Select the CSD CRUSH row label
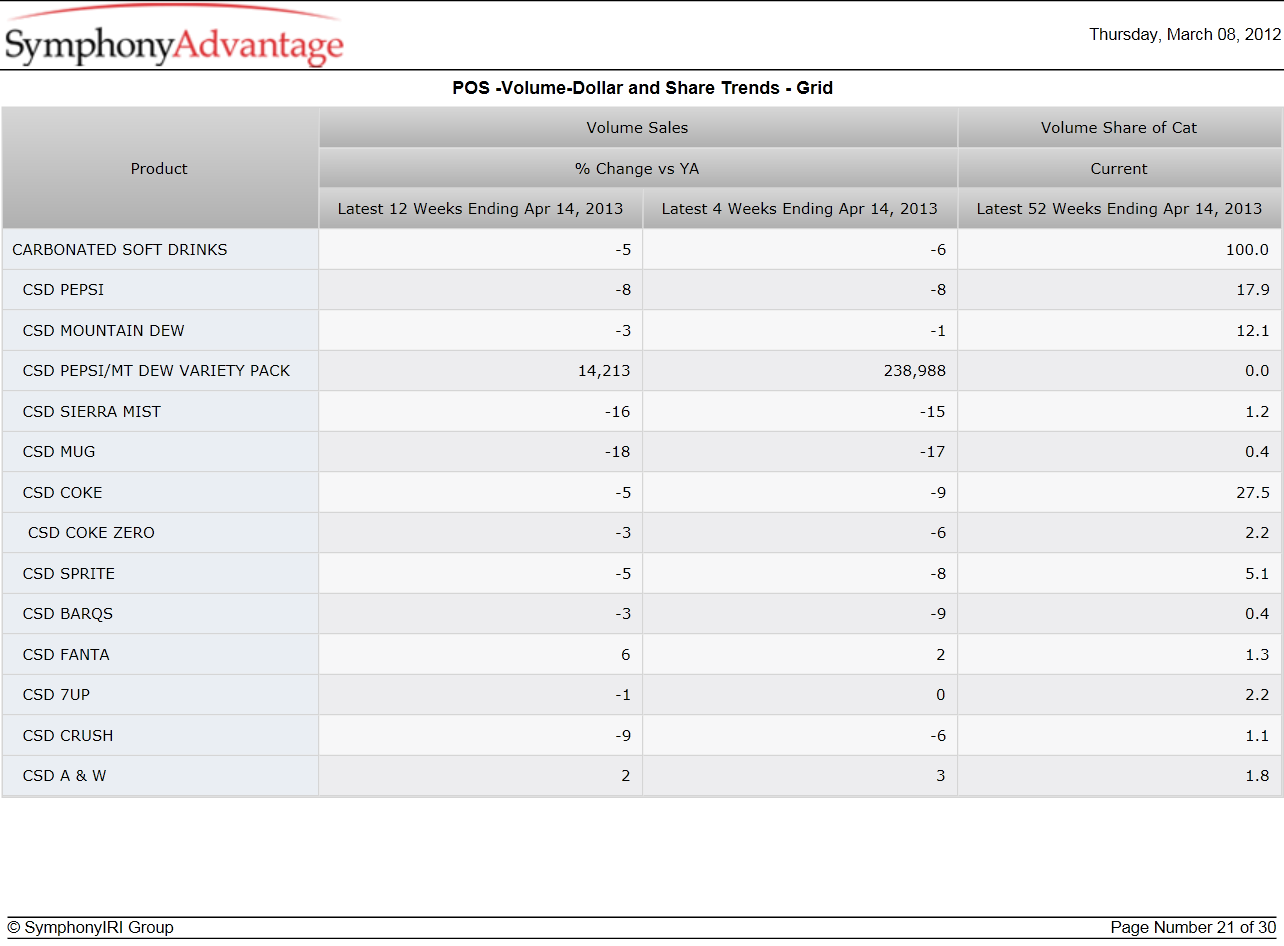 tap(67, 735)
